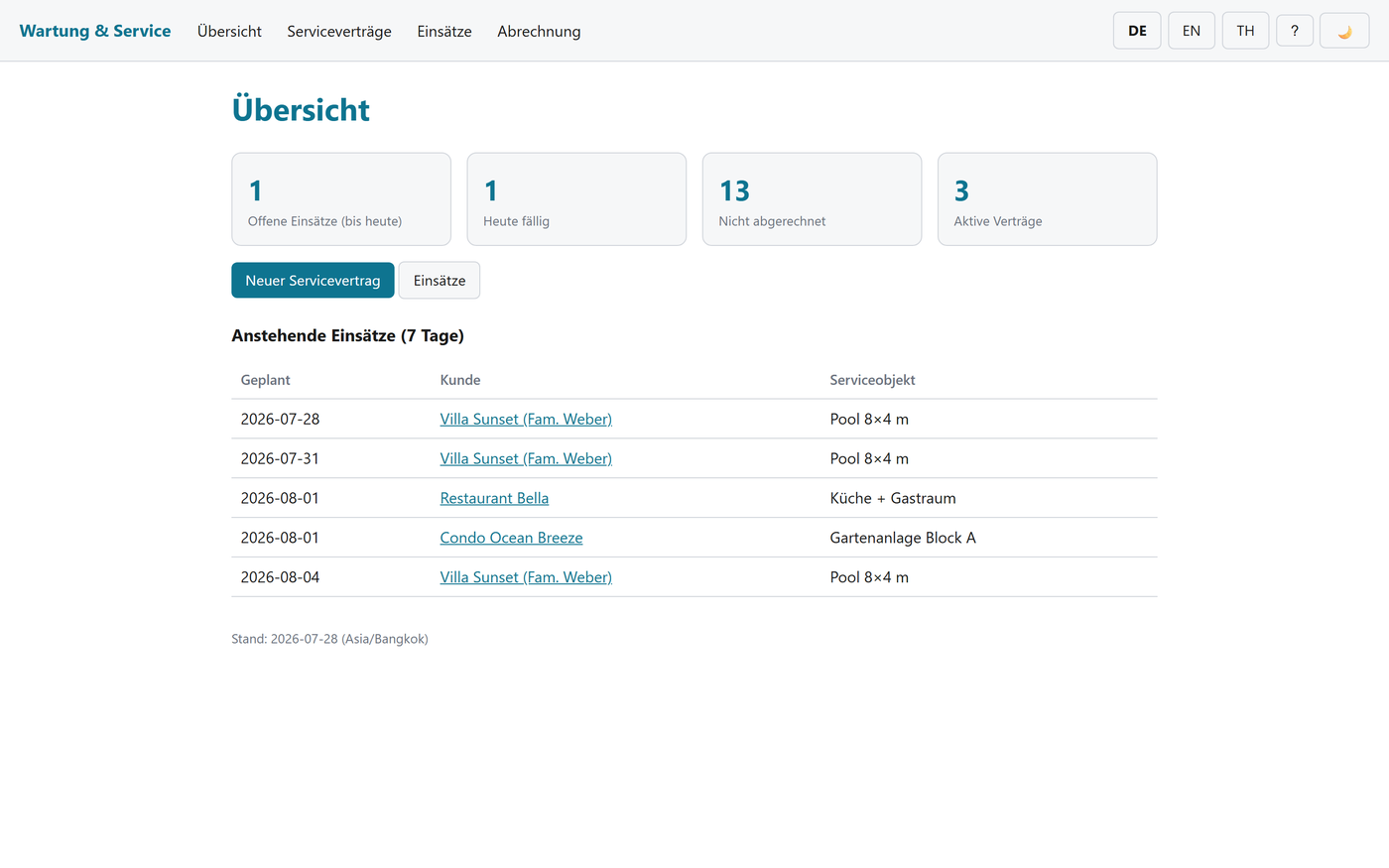Go to the Serviceverträge page

(x=339, y=31)
